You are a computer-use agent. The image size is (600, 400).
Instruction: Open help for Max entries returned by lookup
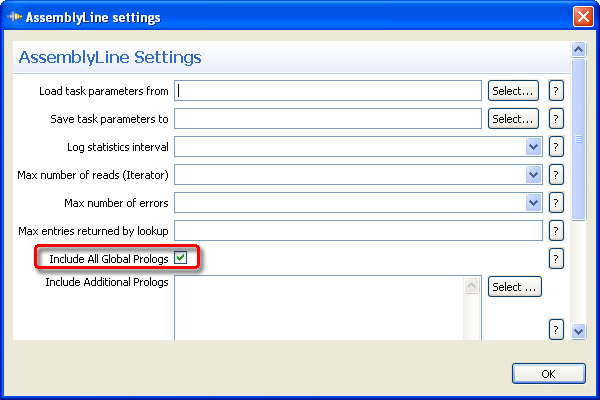click(x=556, y=231)
